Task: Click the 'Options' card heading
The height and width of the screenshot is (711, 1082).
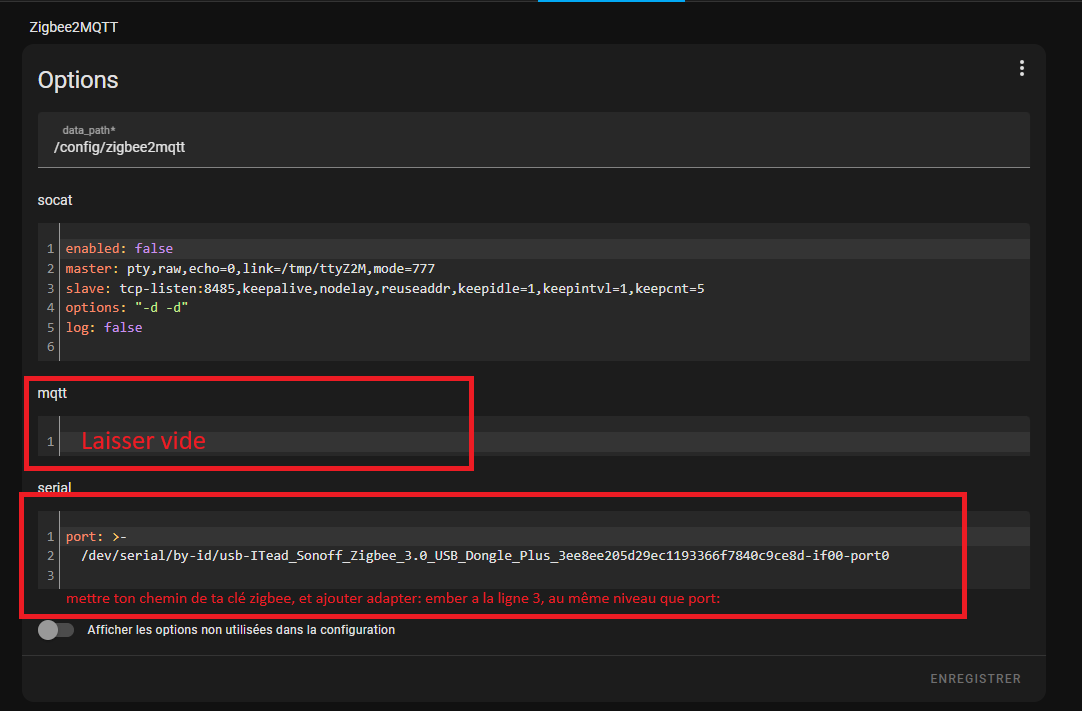Action: point(78,80)
